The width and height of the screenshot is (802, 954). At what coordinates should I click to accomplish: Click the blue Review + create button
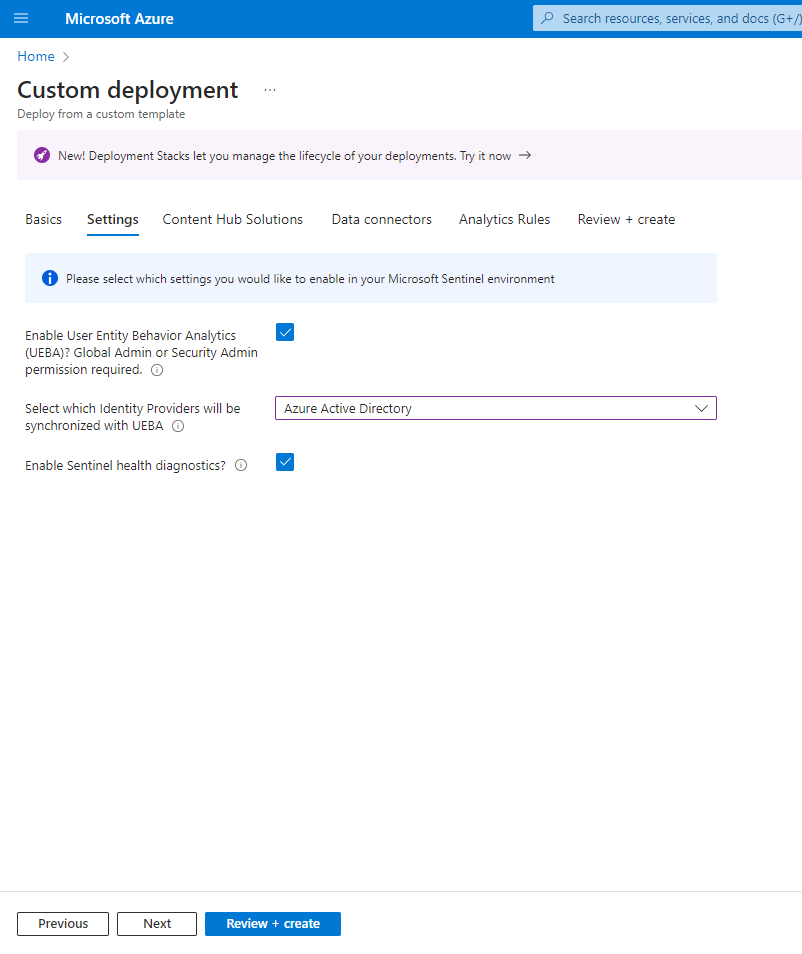point(273,924)
